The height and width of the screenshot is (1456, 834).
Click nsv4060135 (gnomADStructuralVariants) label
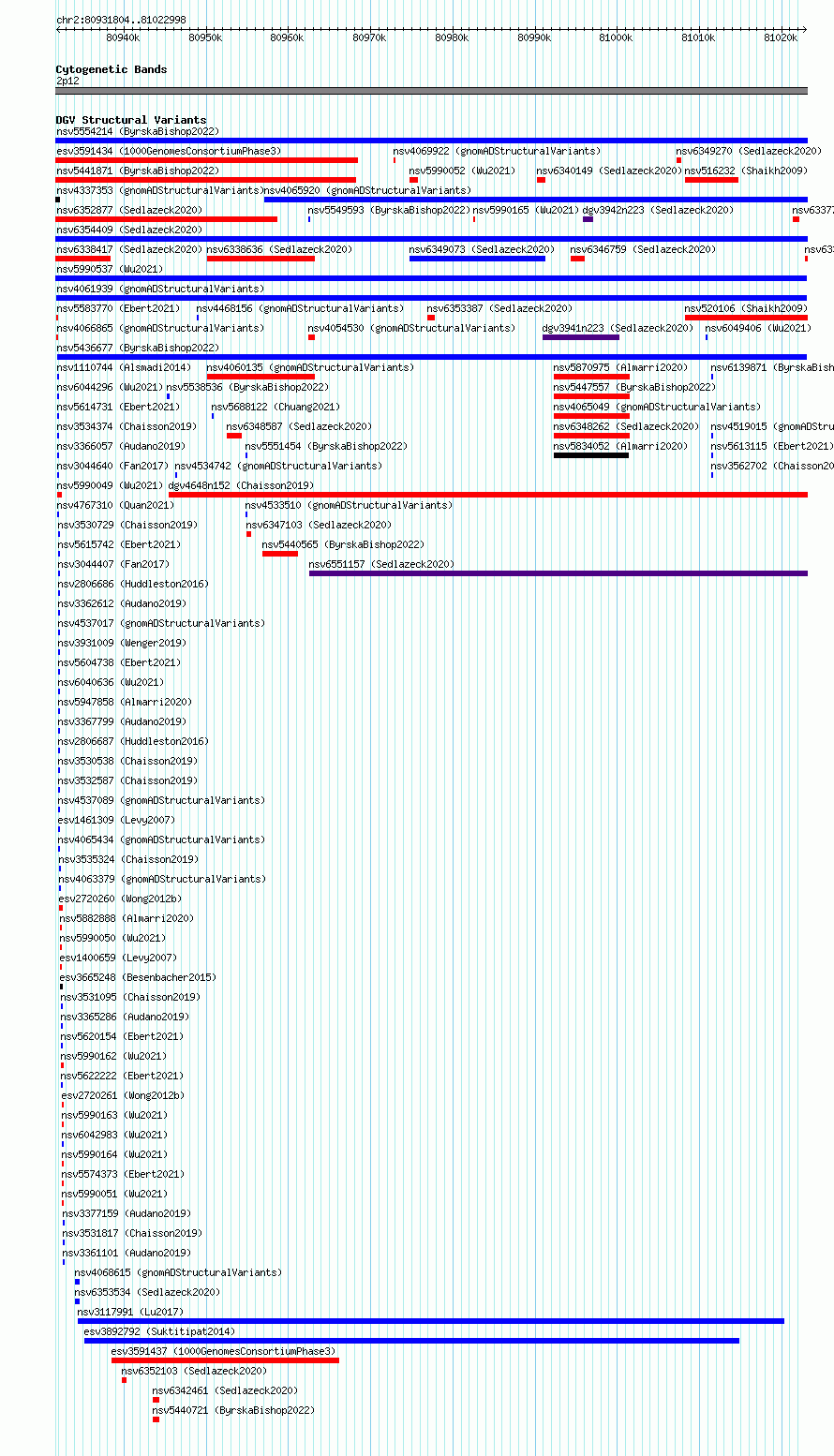point(310,367)
